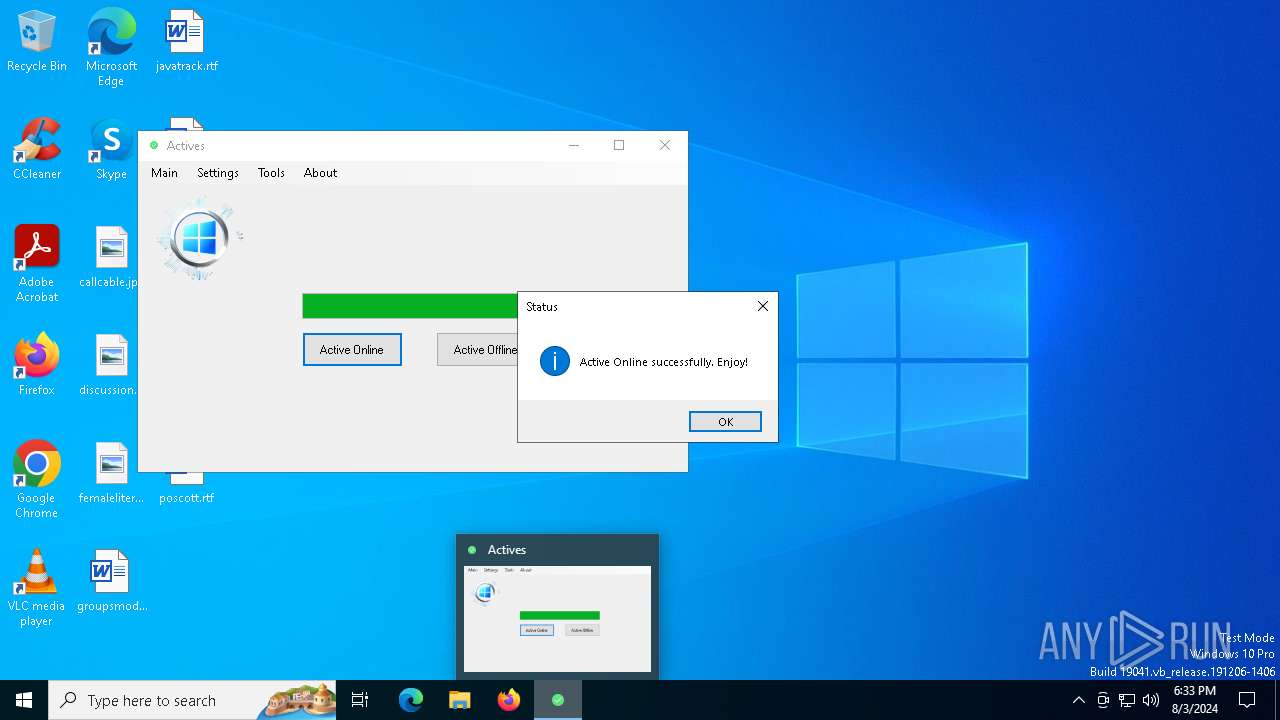Click the Actives title in taskbar preview
1280x720 pixels.
[507, 550]
